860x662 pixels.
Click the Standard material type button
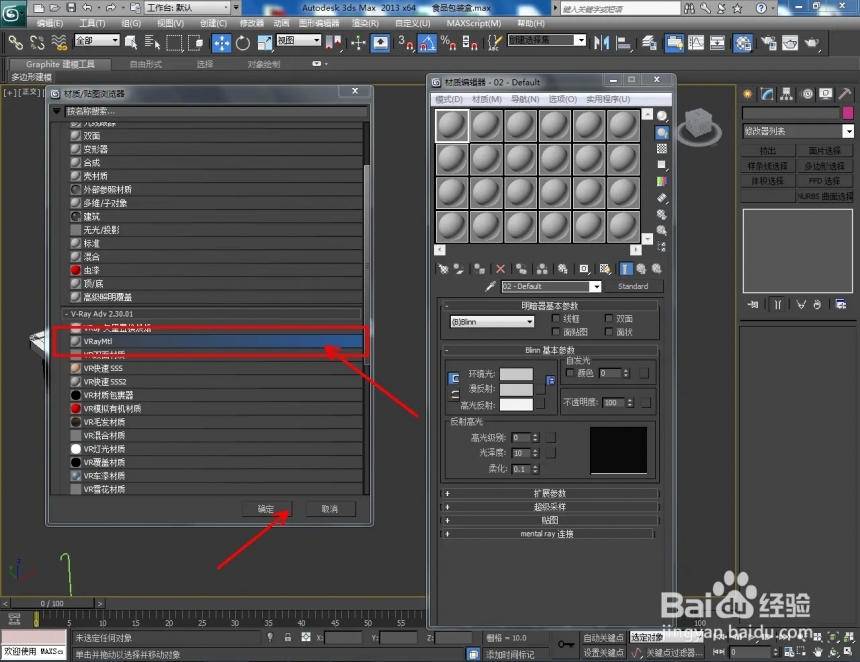[633, 286]
